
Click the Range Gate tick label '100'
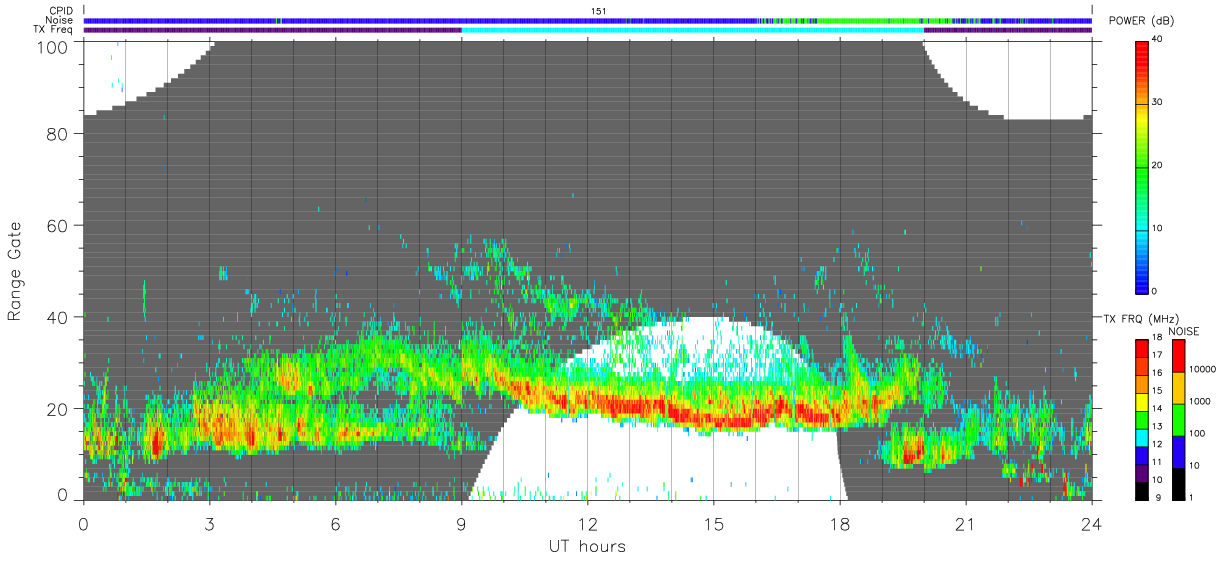53,46
